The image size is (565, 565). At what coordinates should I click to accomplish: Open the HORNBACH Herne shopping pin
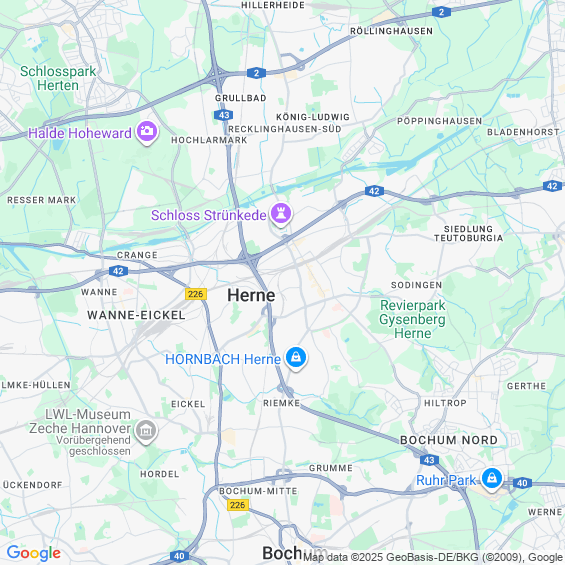[x=296, y=358]
